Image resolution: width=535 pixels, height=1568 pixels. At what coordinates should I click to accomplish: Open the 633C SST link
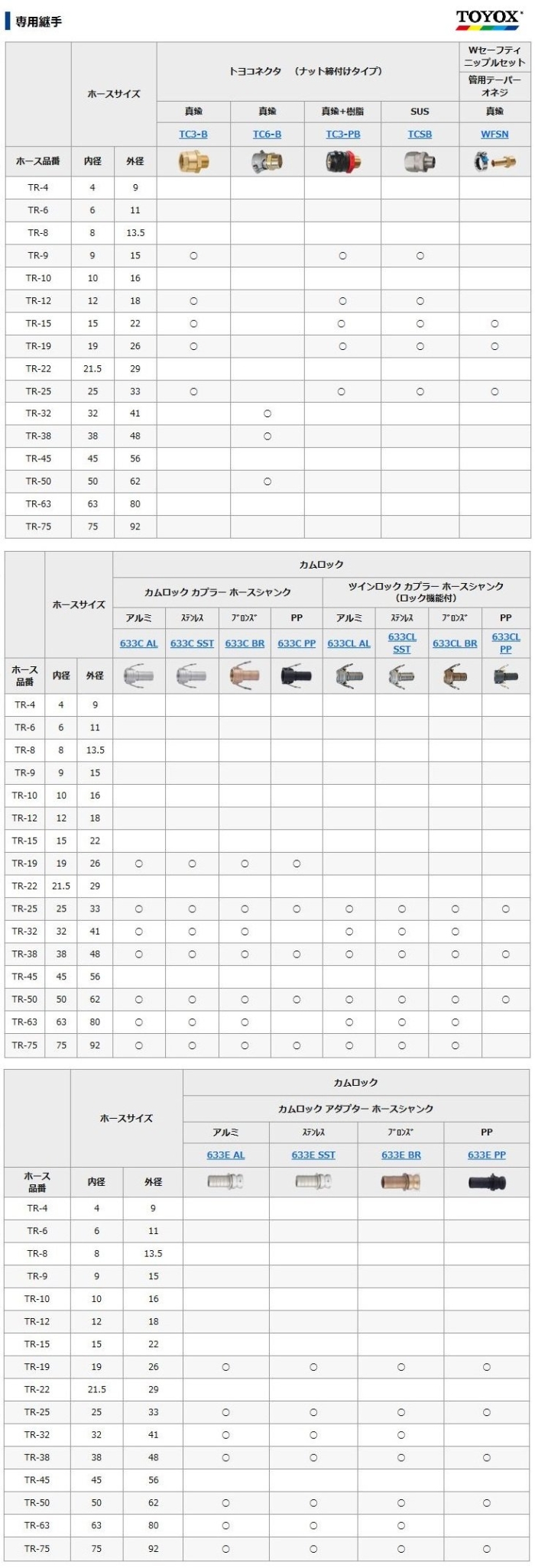pos(192,643)
